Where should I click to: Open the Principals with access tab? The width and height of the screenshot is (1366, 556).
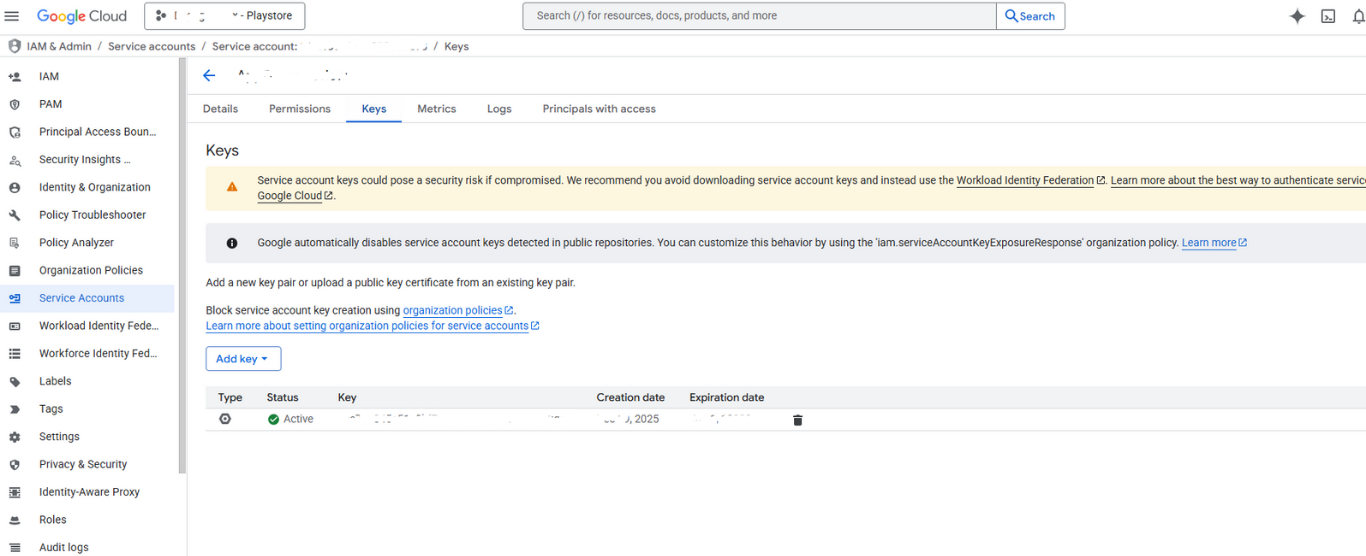(x=599, y=109)
